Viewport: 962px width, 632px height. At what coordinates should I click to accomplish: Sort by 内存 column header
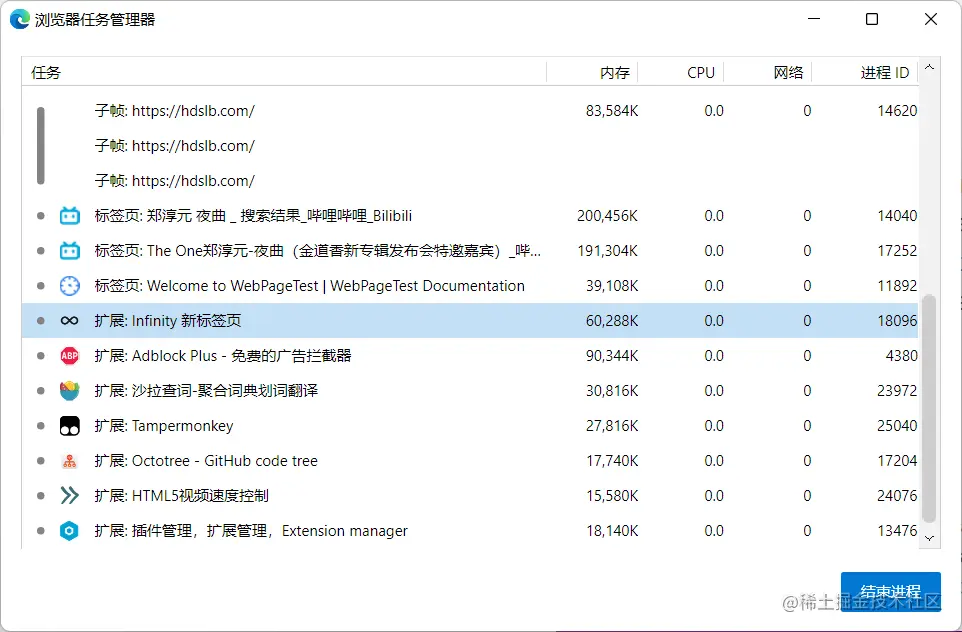point(592,72)
